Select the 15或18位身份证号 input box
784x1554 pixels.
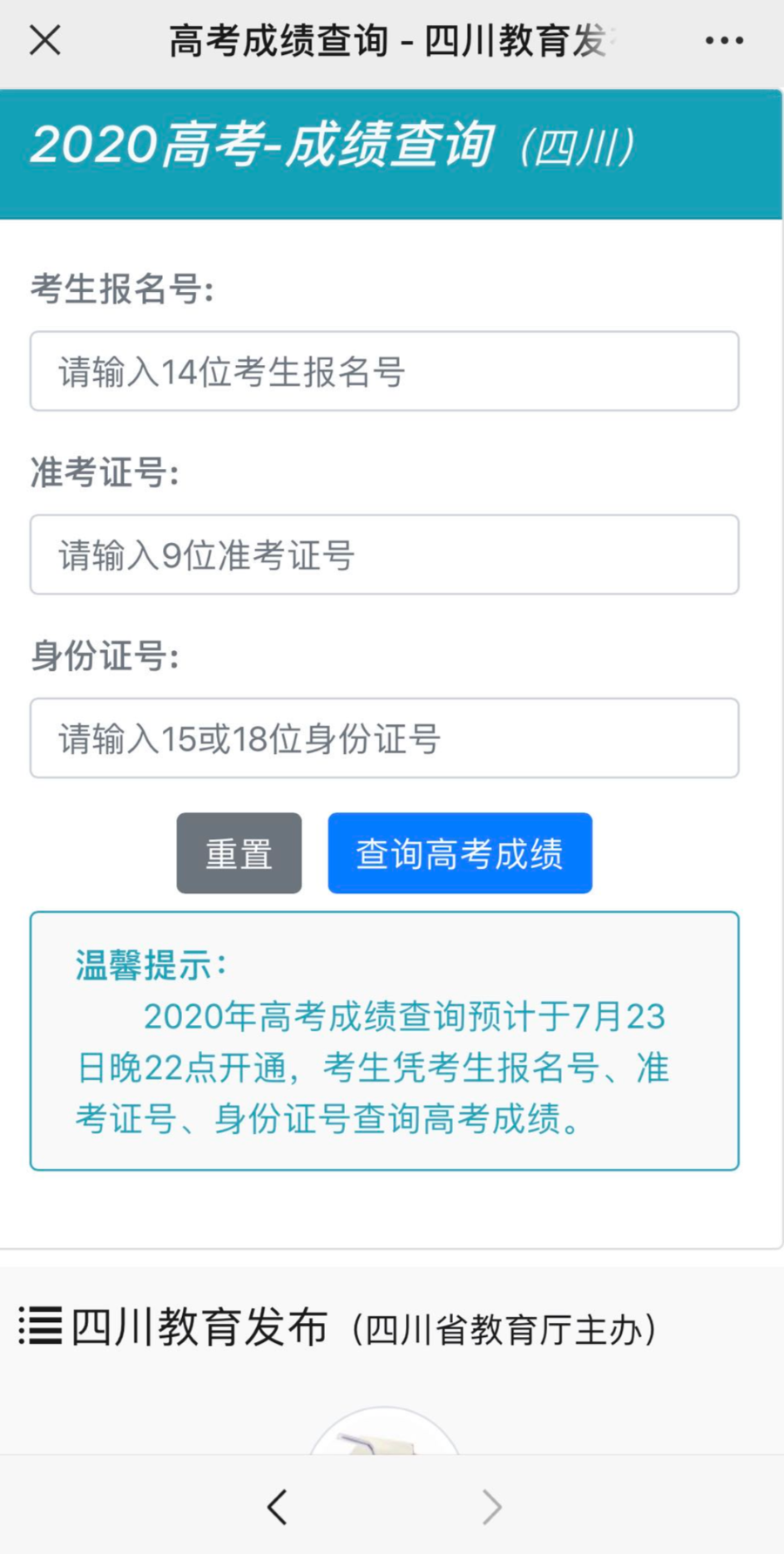point(384,738)
